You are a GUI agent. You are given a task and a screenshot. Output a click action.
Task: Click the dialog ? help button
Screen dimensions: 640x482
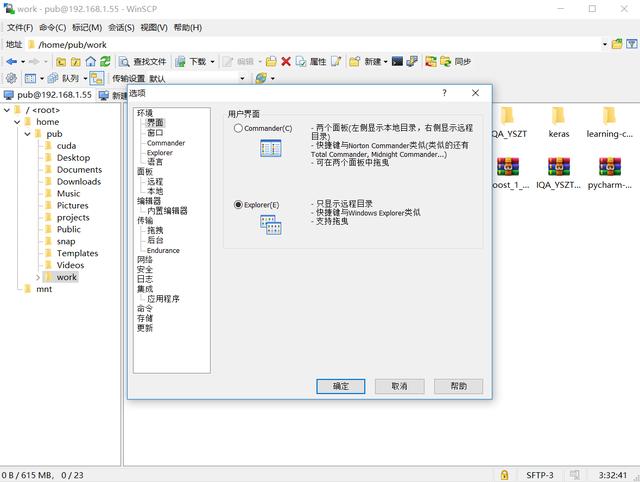click(x=444, y=93)
